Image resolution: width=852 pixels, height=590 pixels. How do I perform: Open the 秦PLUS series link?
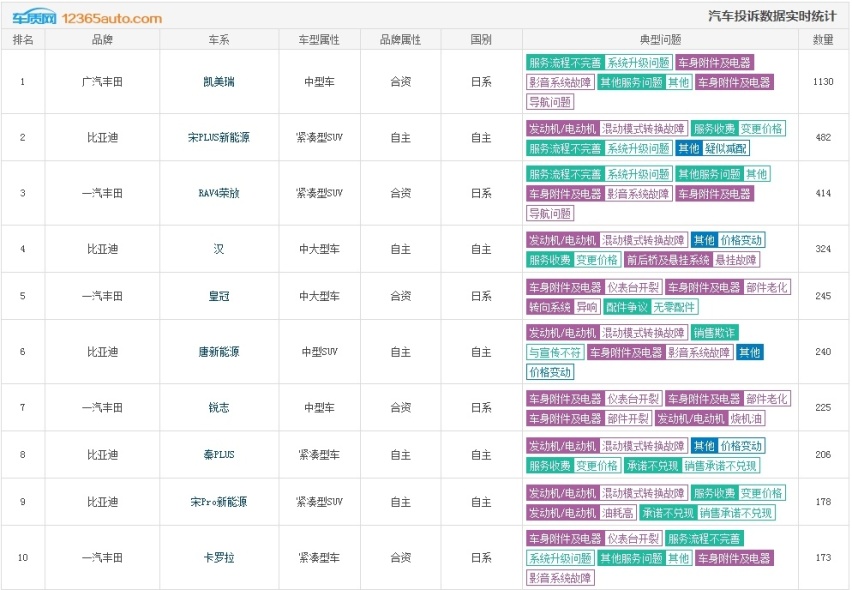218,455
